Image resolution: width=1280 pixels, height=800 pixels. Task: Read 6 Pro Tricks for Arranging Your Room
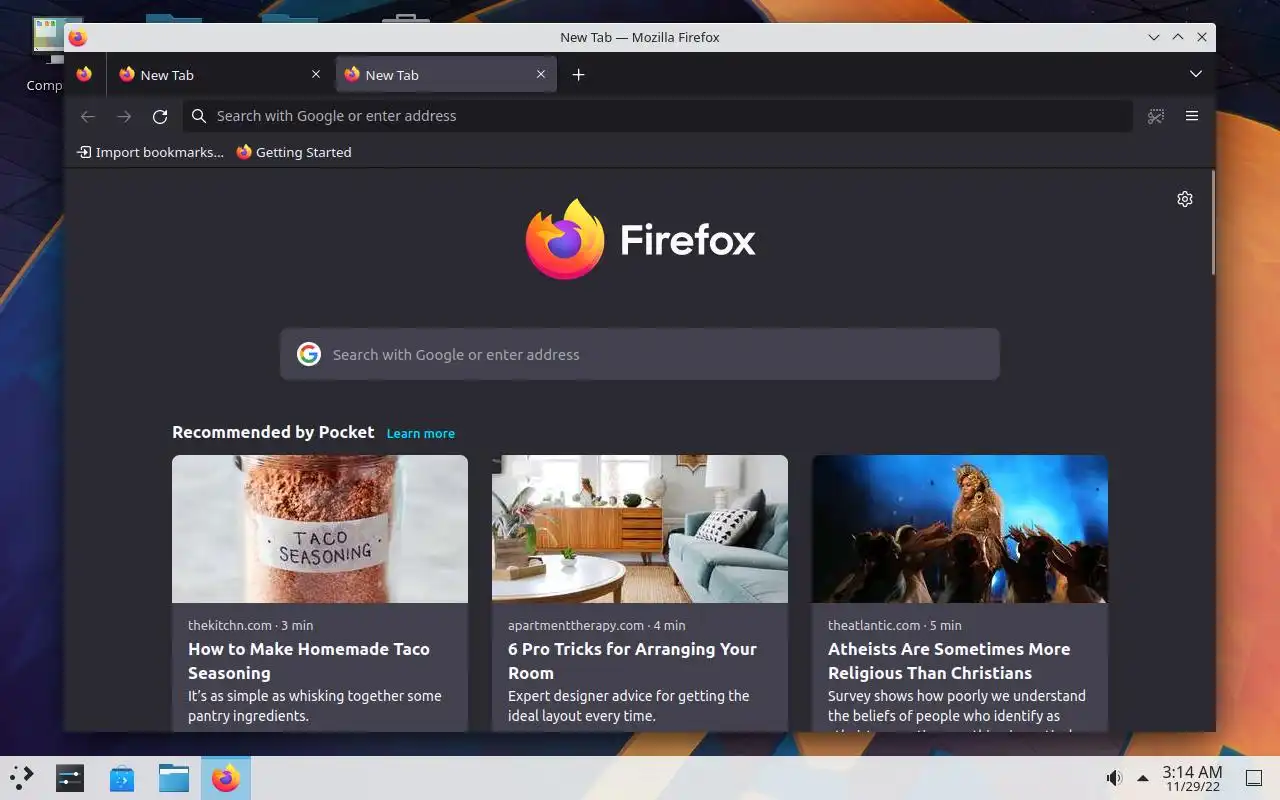coord(632,661)
